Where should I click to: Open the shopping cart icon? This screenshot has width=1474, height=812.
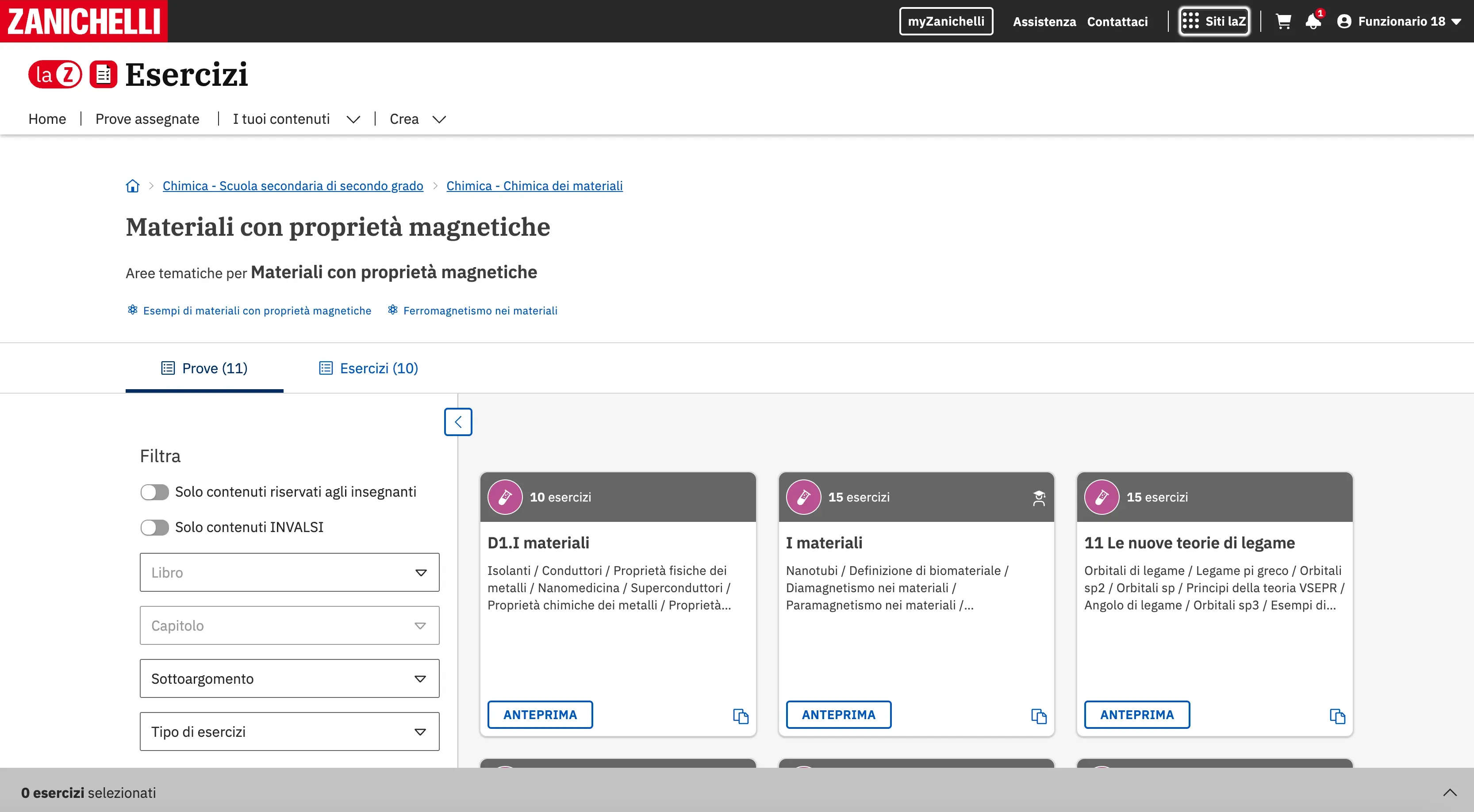[x=1283, y=21]
